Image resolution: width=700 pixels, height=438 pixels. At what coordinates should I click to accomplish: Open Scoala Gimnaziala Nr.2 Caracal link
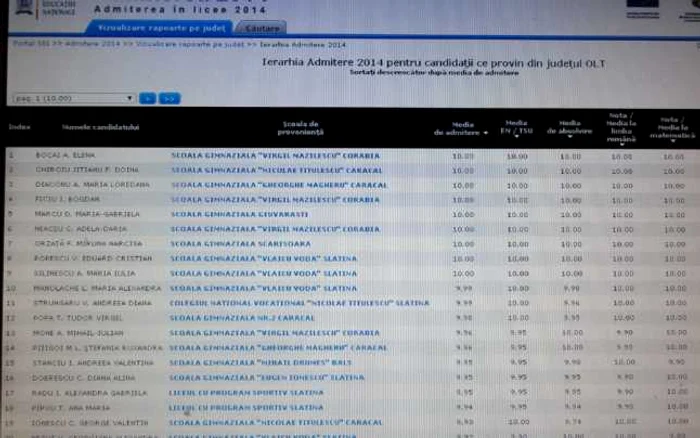[x=242, y=318]
